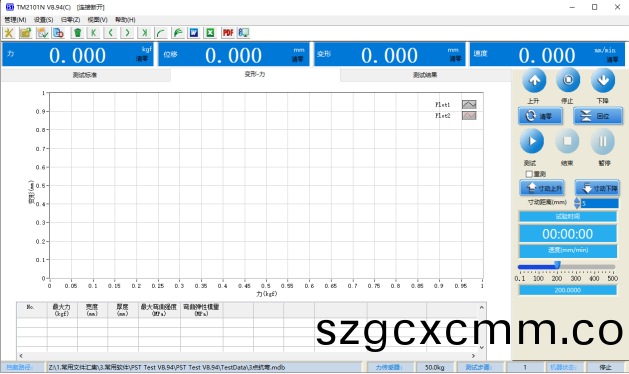This screenshot has height=374, width=629.
Task: Toggle Plot1 legend swatch
Action: coord(469,105)
